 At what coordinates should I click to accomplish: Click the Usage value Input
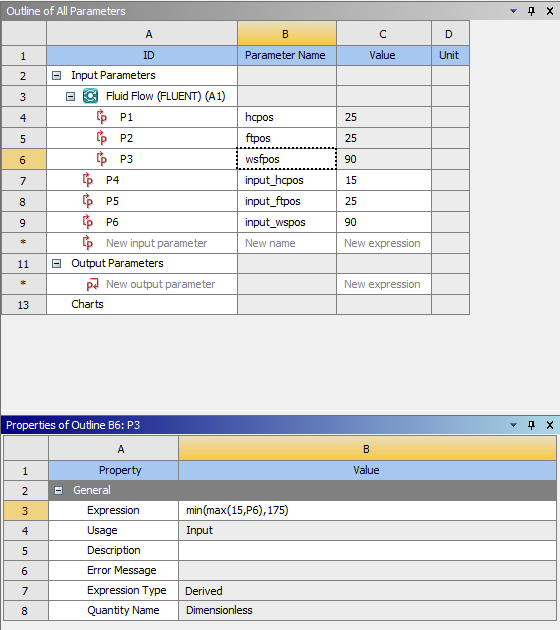(367, 530)
